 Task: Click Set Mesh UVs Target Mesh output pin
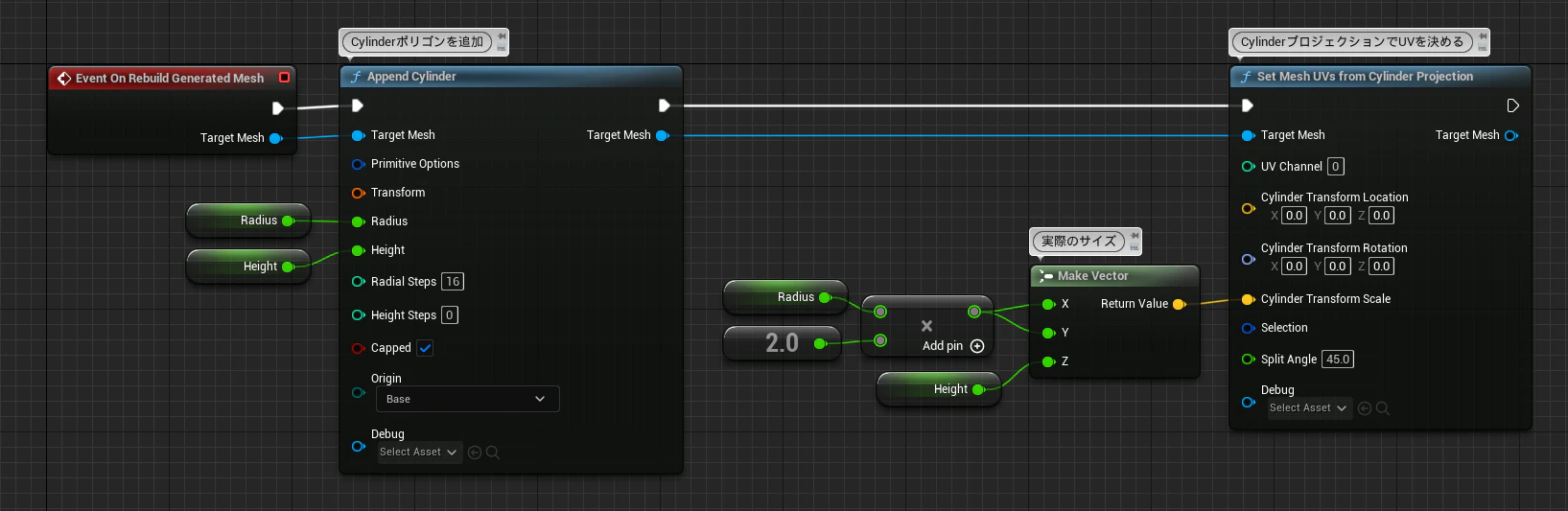[1511, 136]
